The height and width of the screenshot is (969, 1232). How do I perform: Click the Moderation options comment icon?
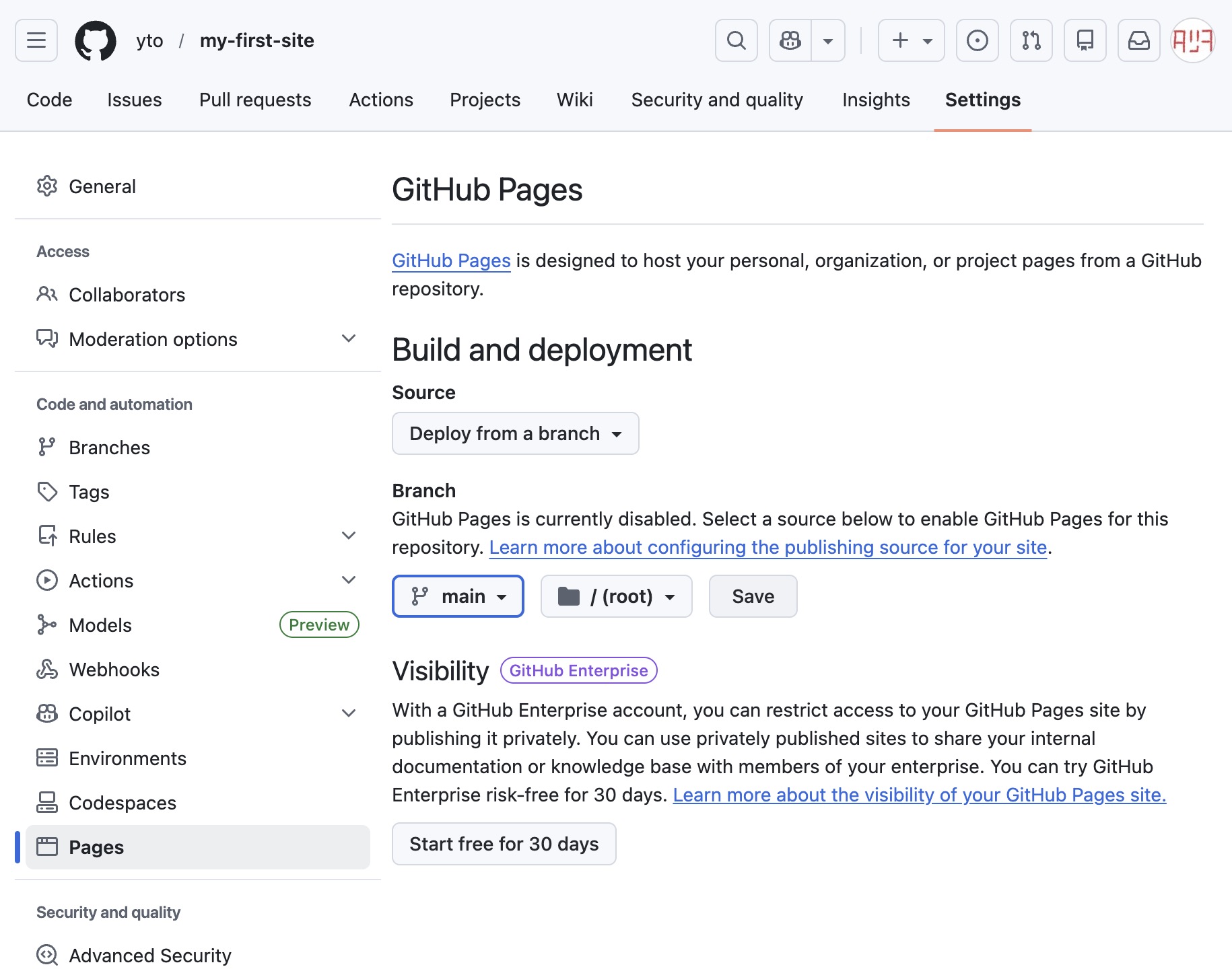coord(47,338)
